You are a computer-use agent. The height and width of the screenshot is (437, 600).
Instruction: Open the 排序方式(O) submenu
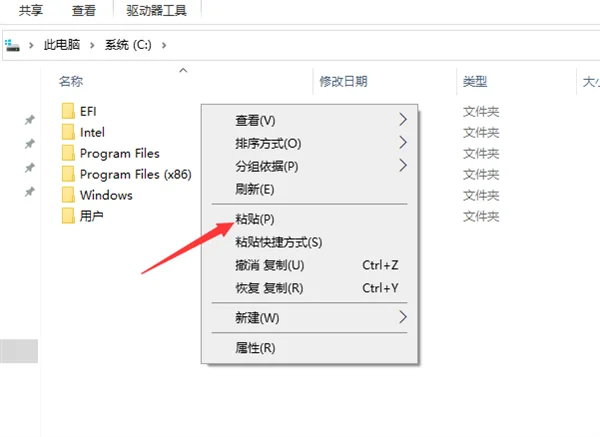click(x=310, y=143)
